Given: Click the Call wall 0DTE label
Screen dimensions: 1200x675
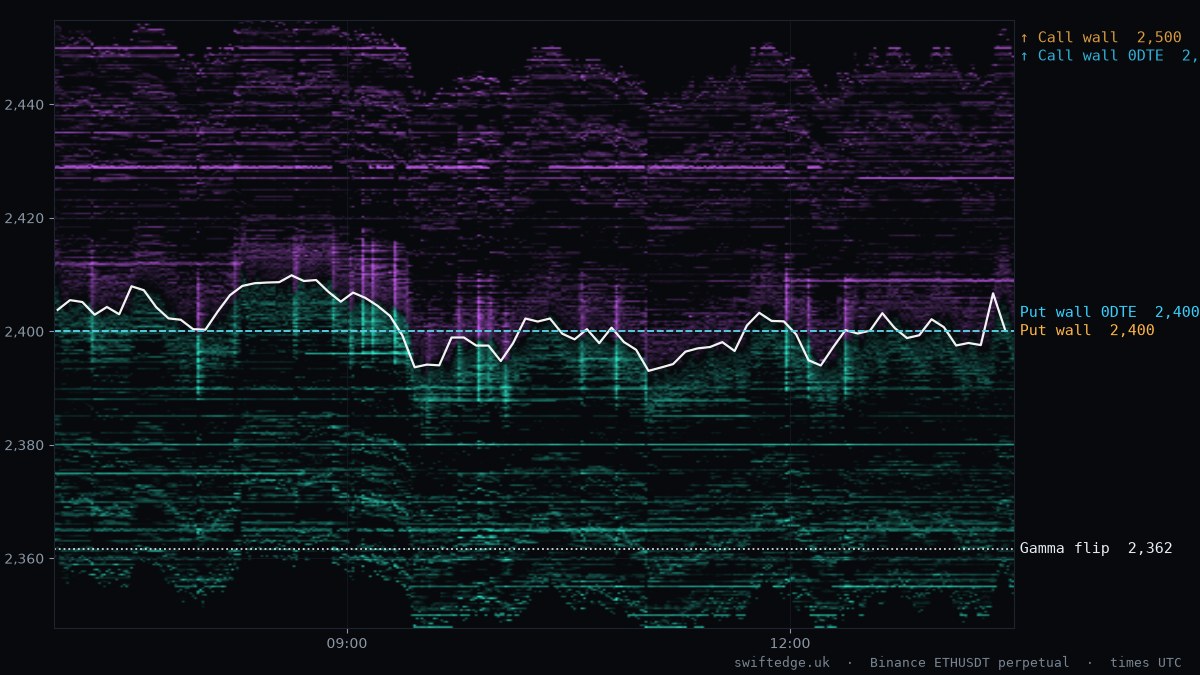Looking at the screenshot, I should coord(1109,56).
